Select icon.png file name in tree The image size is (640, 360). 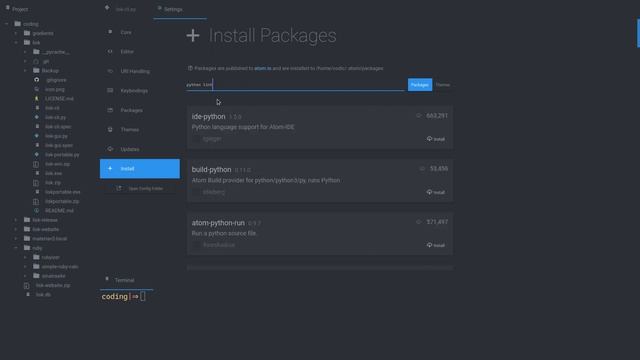[x=55, y=89]
